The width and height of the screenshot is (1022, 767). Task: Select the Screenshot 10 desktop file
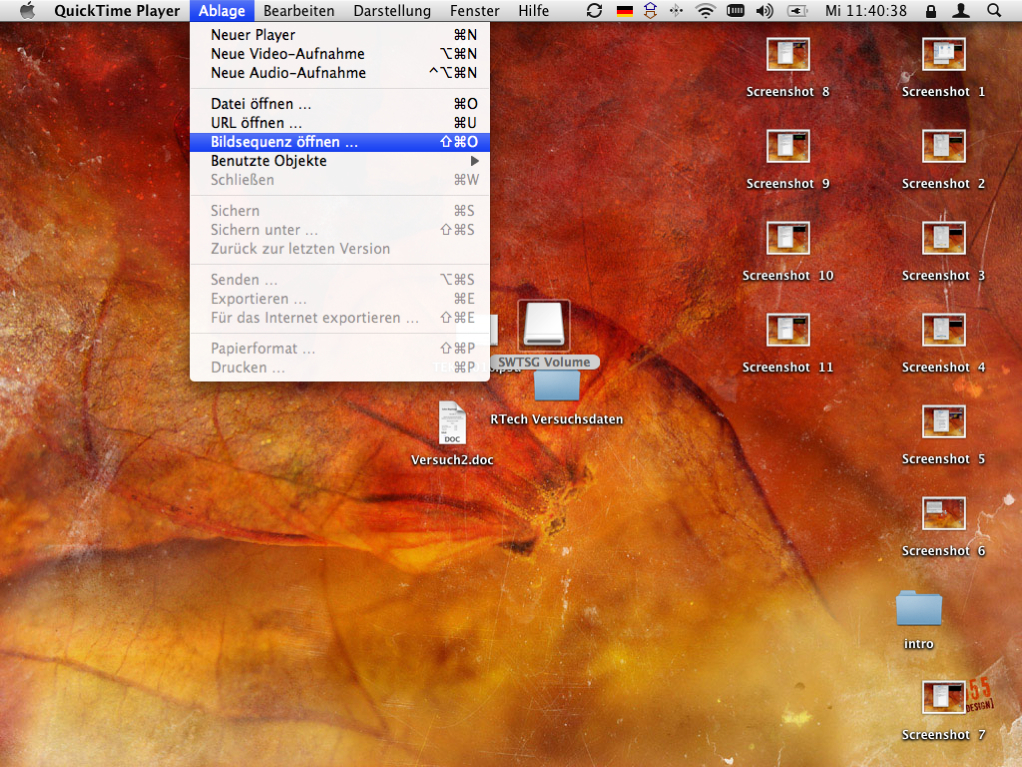(788, 238)
